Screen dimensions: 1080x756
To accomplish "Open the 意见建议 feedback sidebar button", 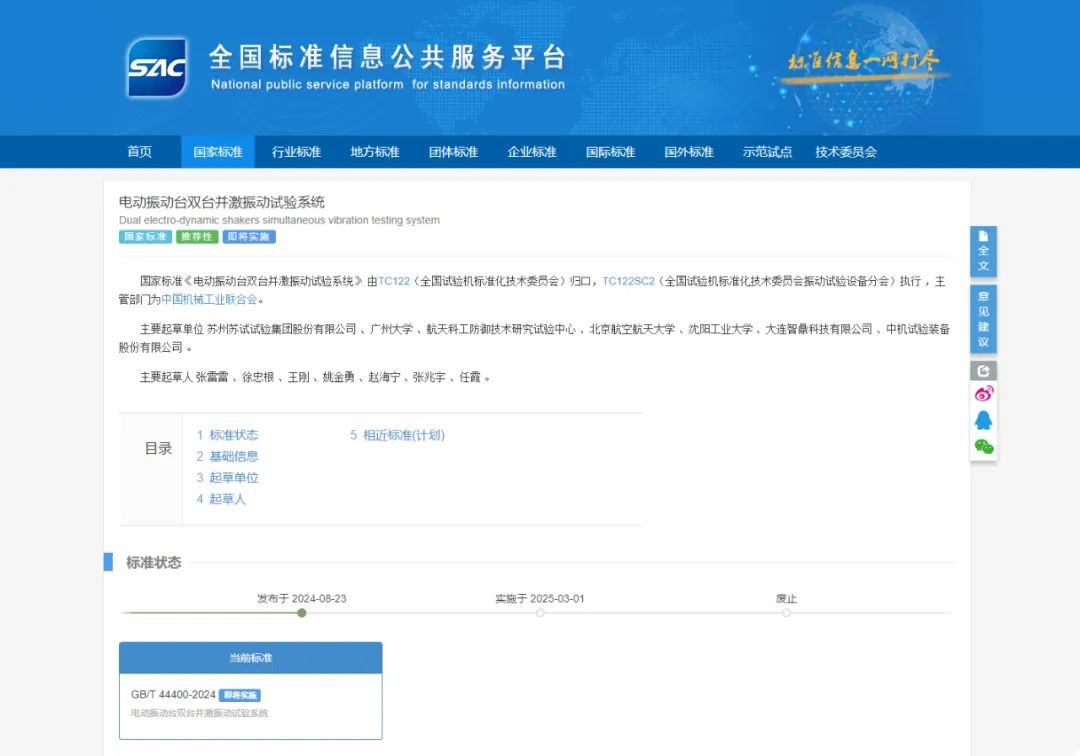I will point(983,319).
